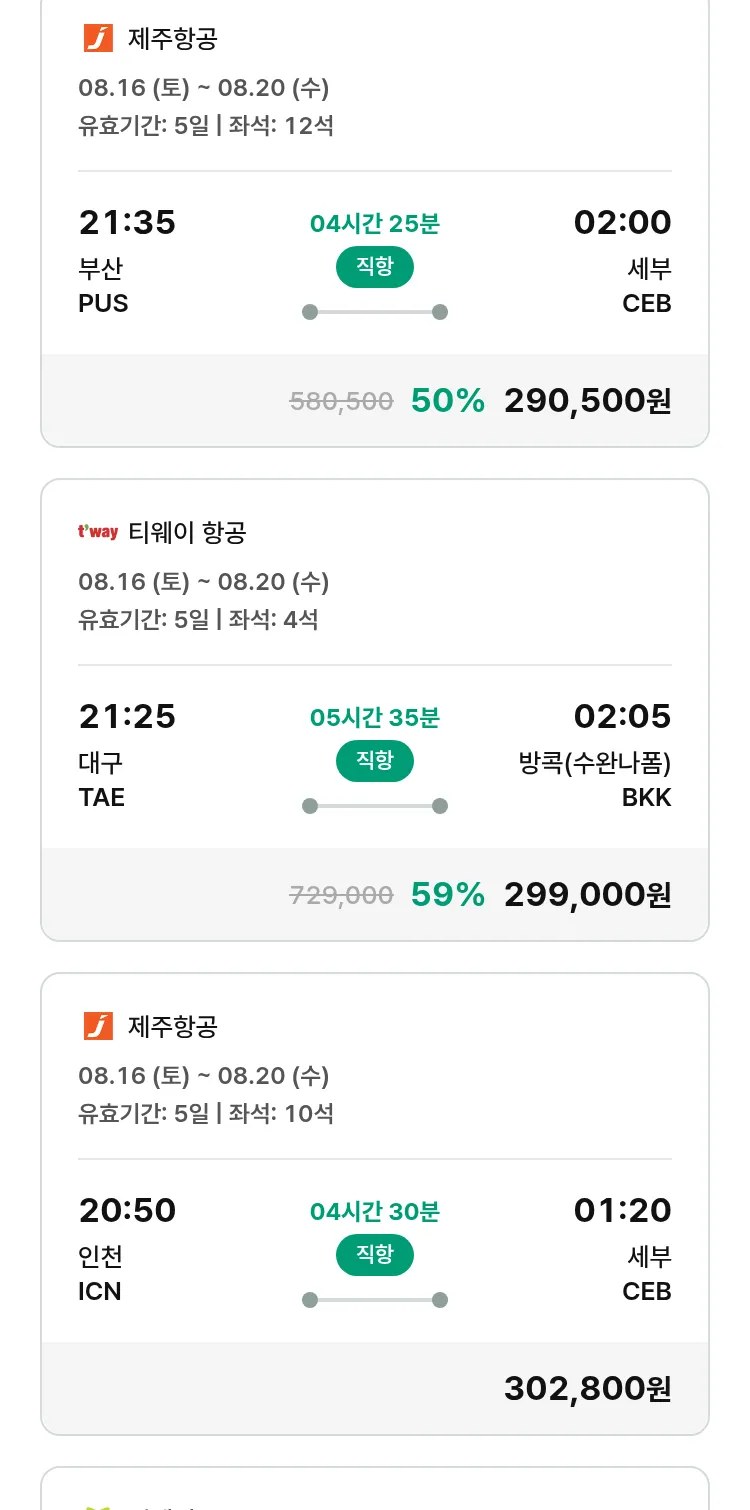Tap the 04시간 30분 flight duration text

[x=374, y=1212]
